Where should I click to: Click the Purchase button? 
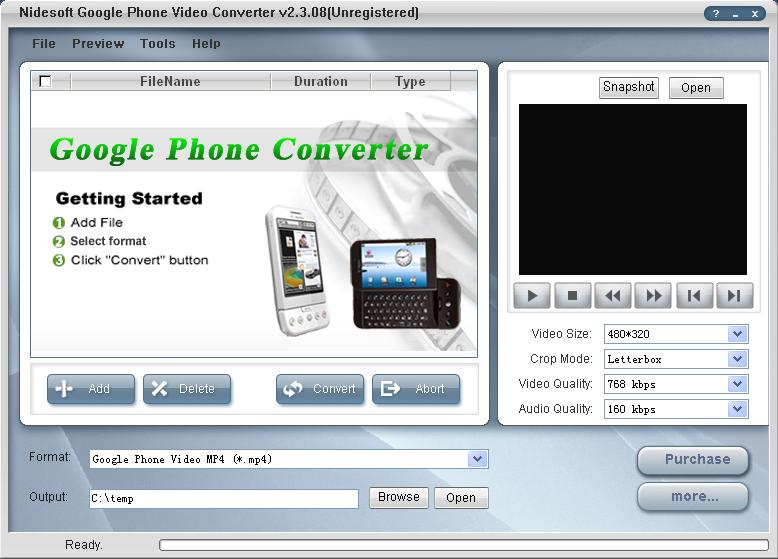click(693, 460)
